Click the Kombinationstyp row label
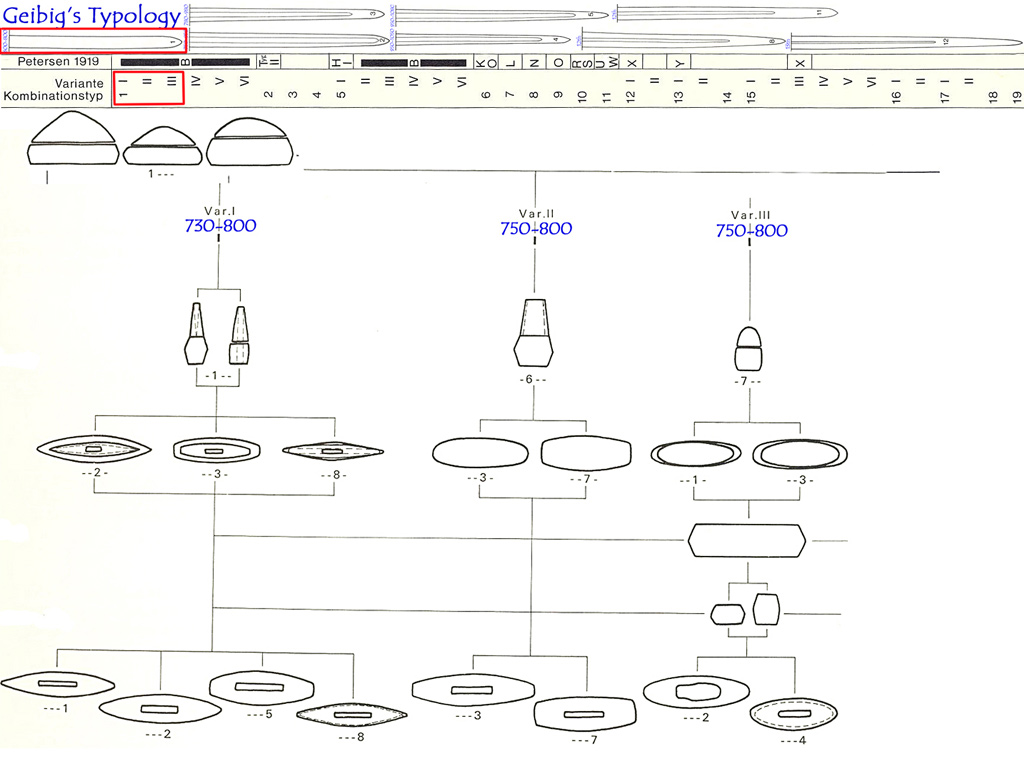Screen dimensions: 1024x769 (64, 95)
